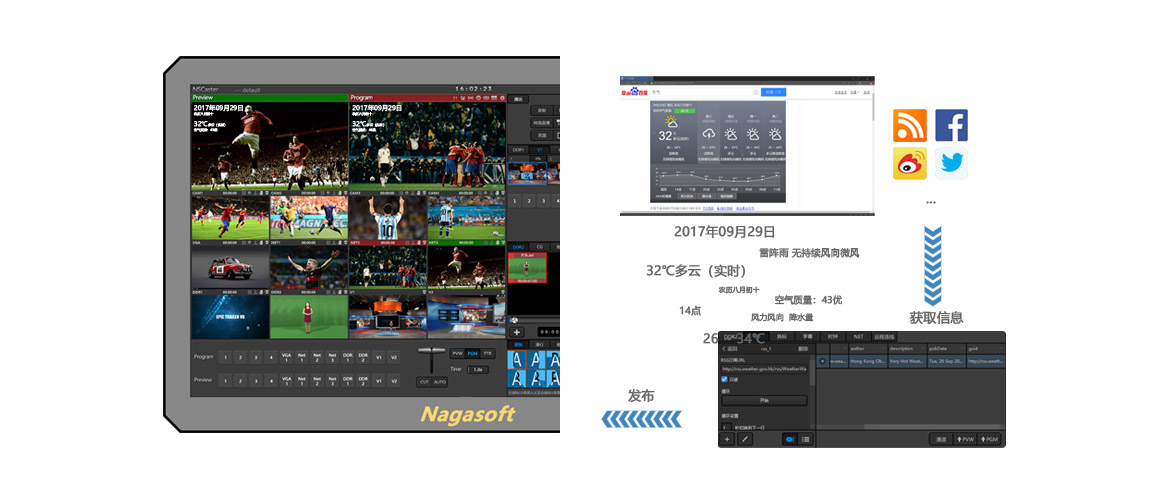Click the Weibo icon
Viewport: 1170px width, 500px height.
[910, 163]
